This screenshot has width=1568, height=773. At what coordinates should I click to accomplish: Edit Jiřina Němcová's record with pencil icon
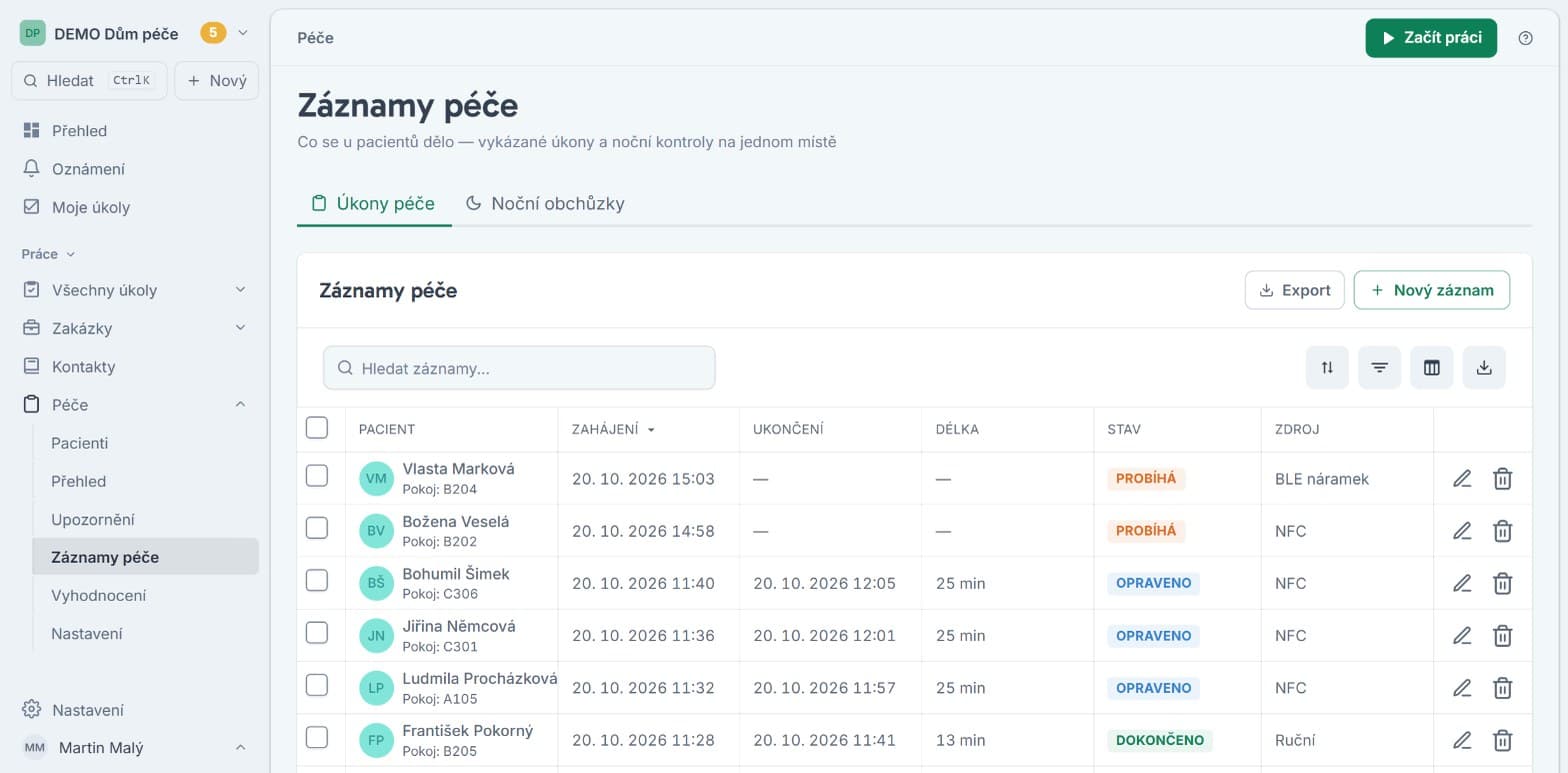coord(1462,635)
